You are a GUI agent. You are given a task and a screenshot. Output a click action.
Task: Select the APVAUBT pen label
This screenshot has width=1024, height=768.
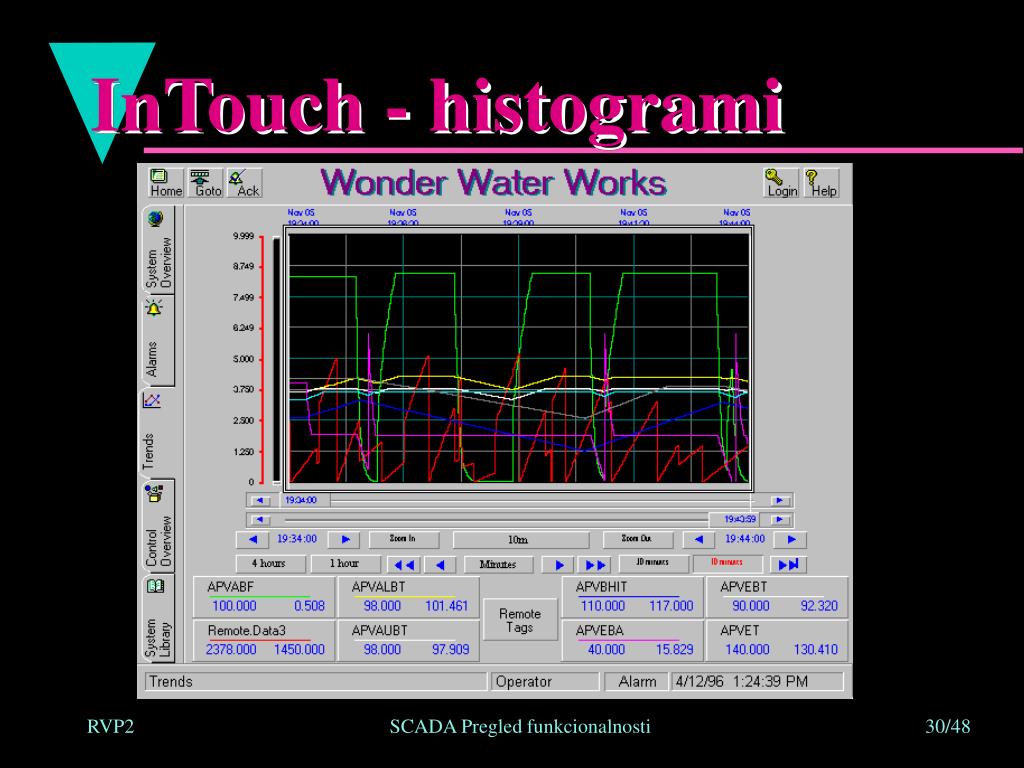click(x=379, y=631)
